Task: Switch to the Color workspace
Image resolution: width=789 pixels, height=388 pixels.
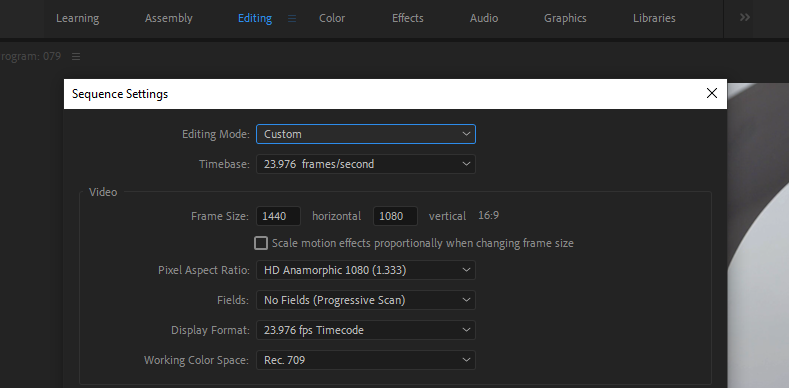Action: (x=332, y=18)
